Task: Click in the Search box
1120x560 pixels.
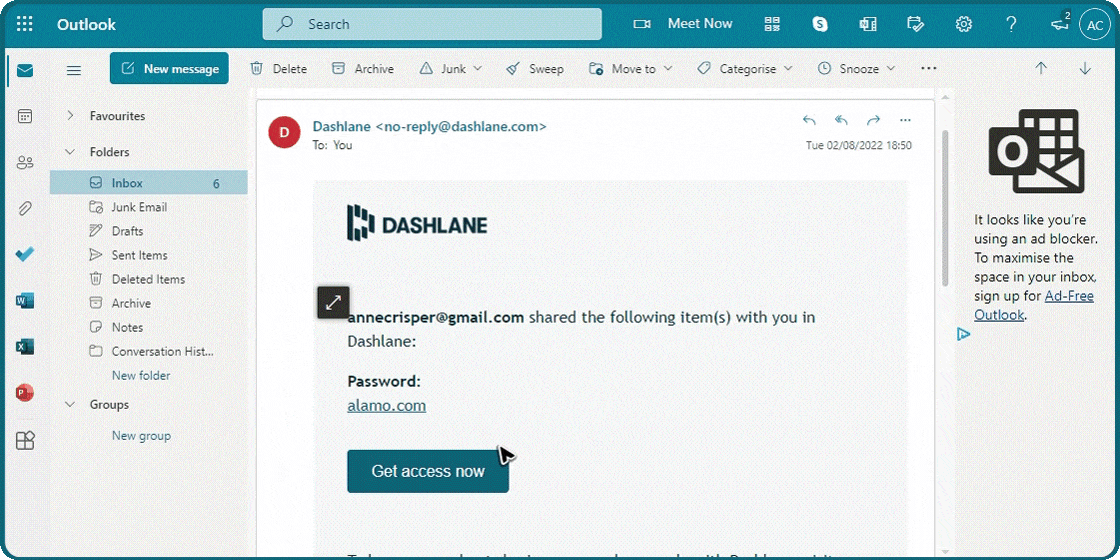Action: 432,24
